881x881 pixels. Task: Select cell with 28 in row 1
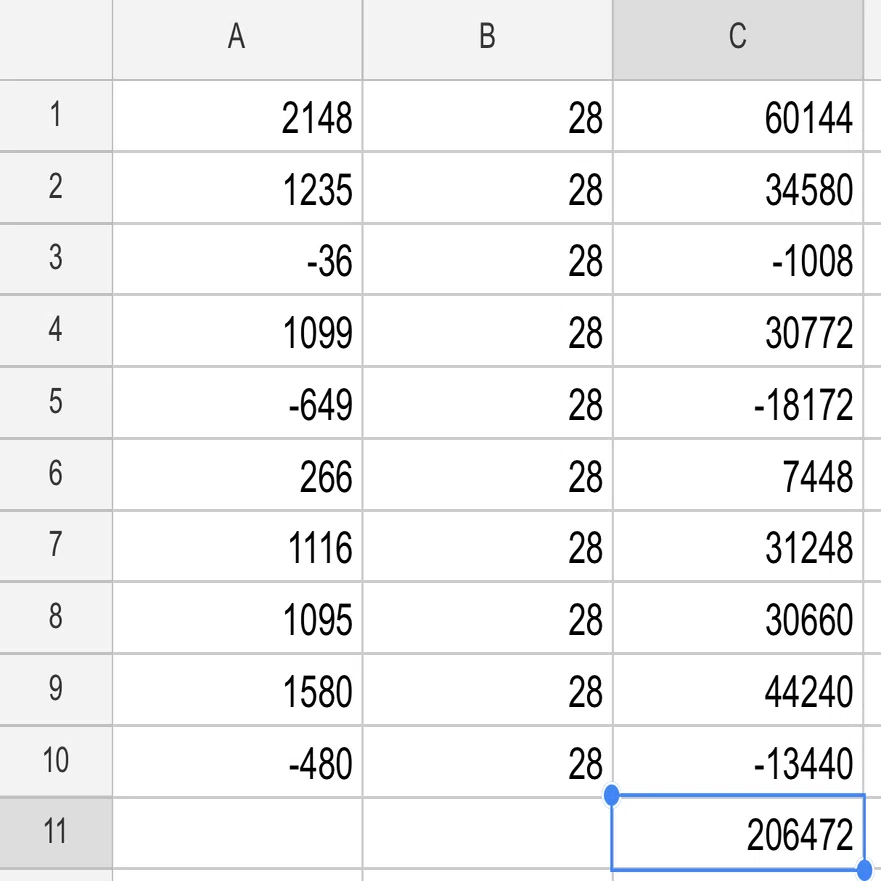coord(487,116)
